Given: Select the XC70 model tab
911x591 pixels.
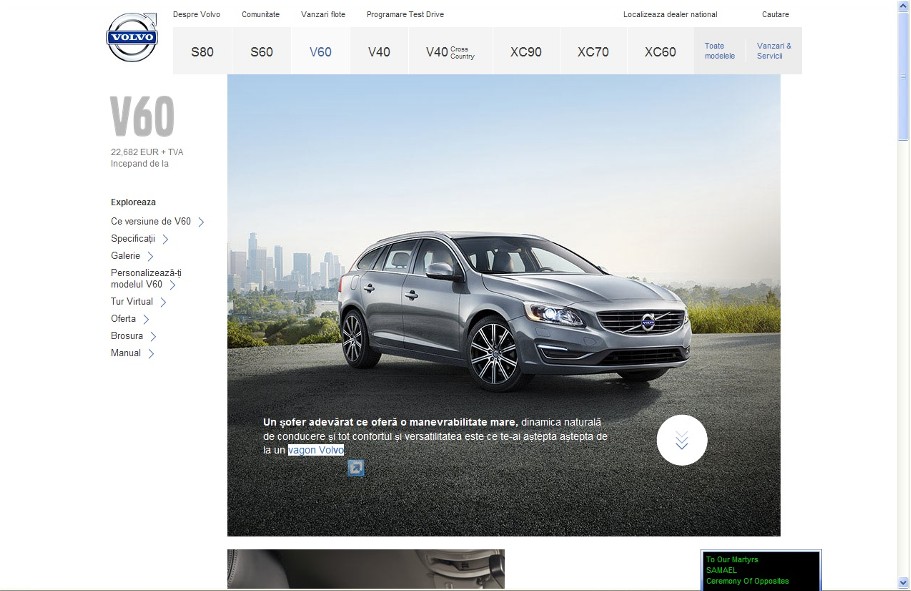Looking at the screenshot, I should point(593,51).
